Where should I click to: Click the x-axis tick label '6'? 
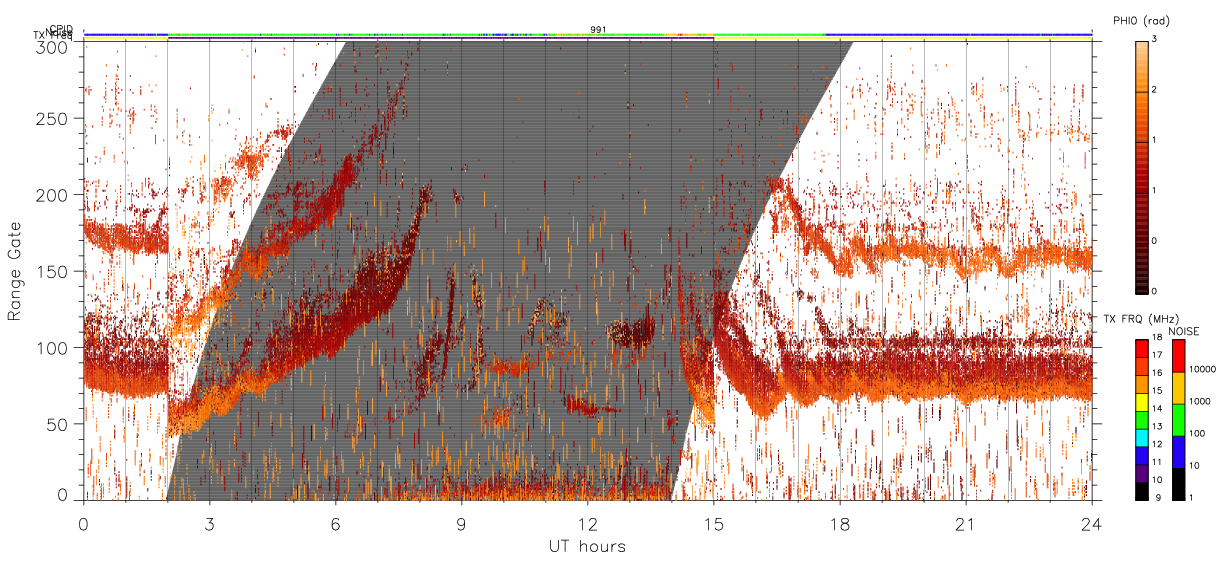(x=336, y=523)
